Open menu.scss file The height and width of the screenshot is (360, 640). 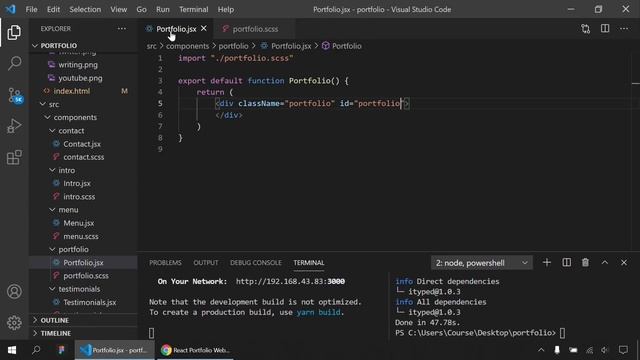(80, 236)
